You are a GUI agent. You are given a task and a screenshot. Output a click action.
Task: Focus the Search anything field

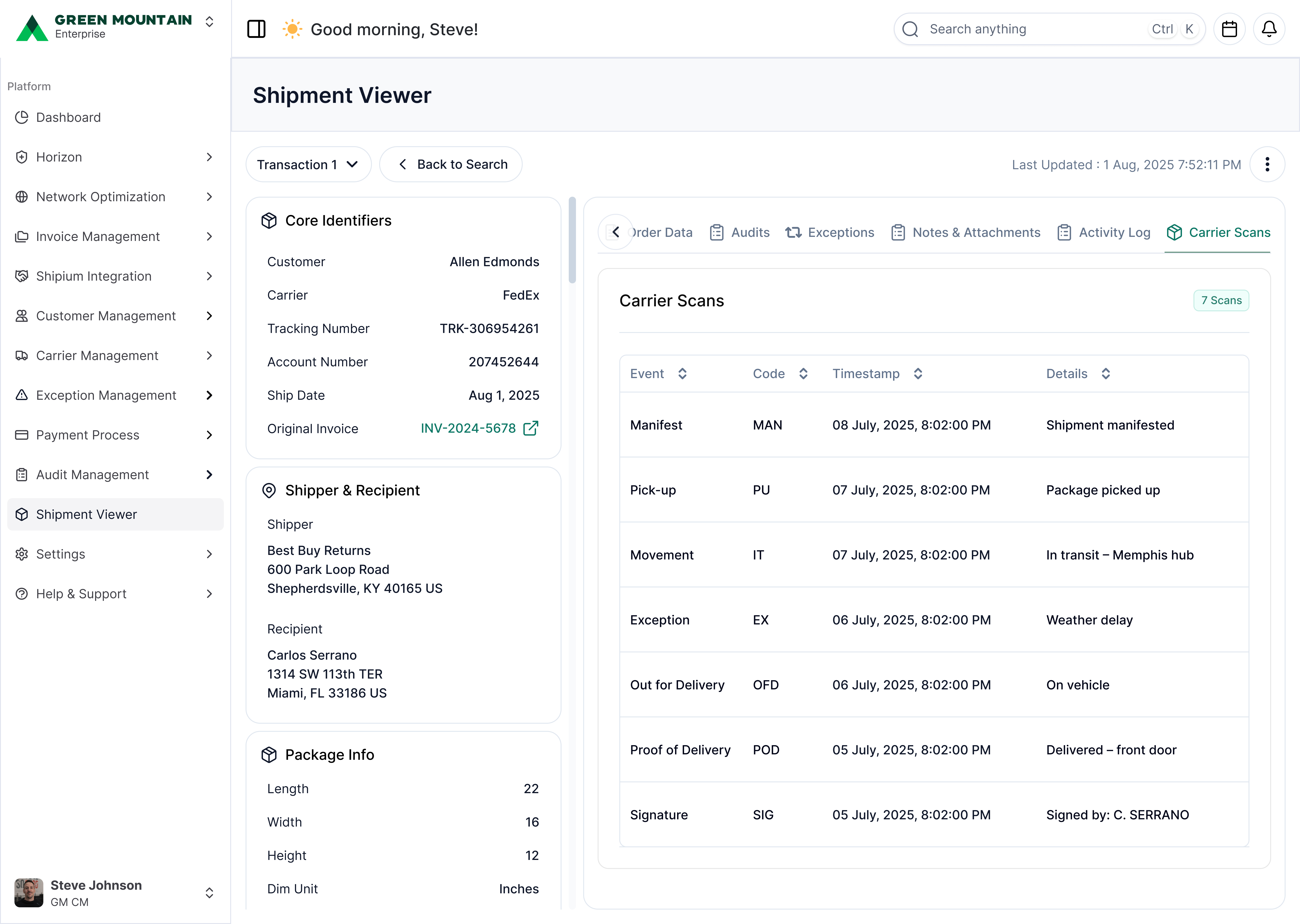[1049, 29]
